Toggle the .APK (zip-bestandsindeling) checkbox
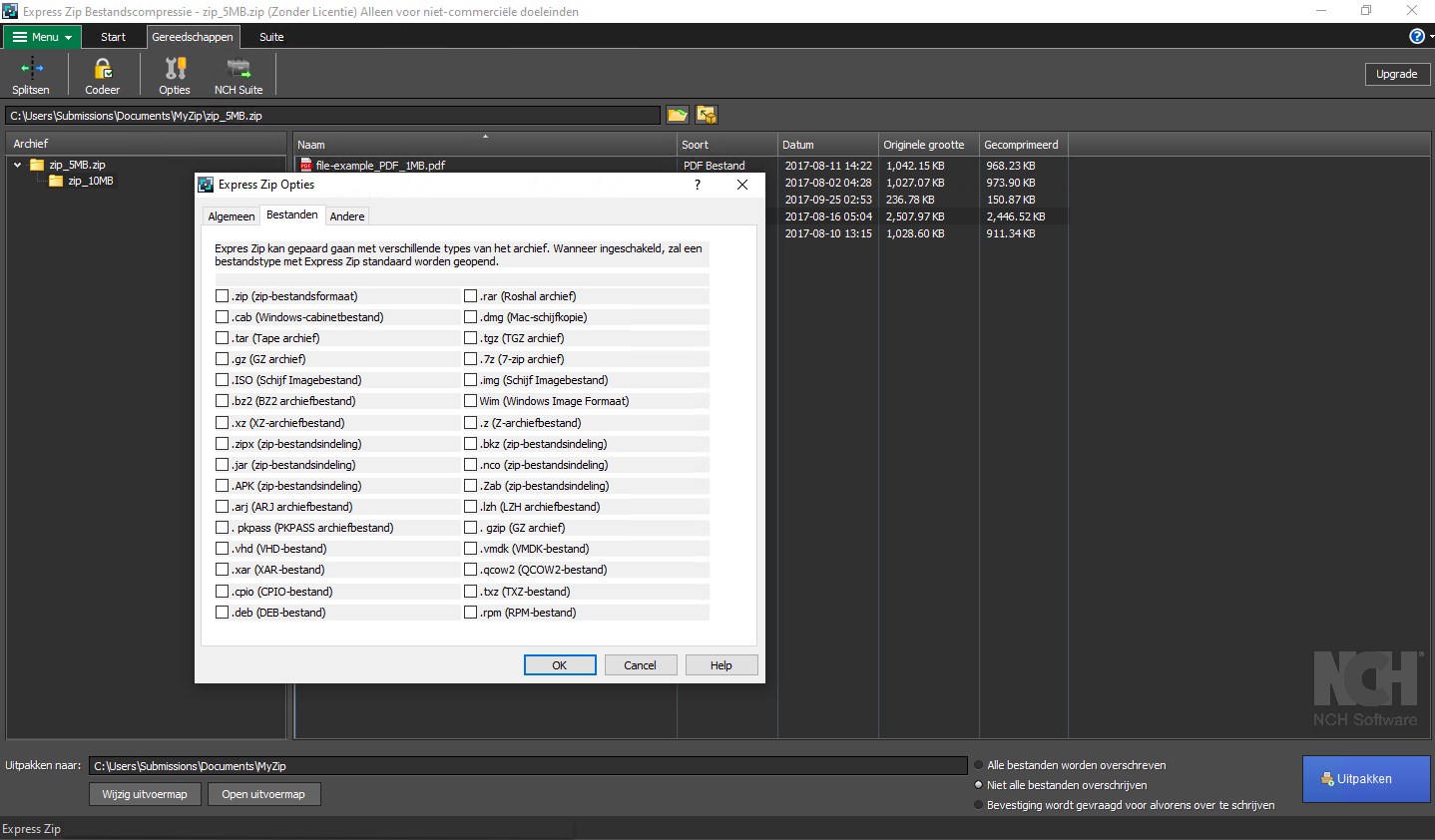The image size is (1435, 840). click(x=223, y=486)
